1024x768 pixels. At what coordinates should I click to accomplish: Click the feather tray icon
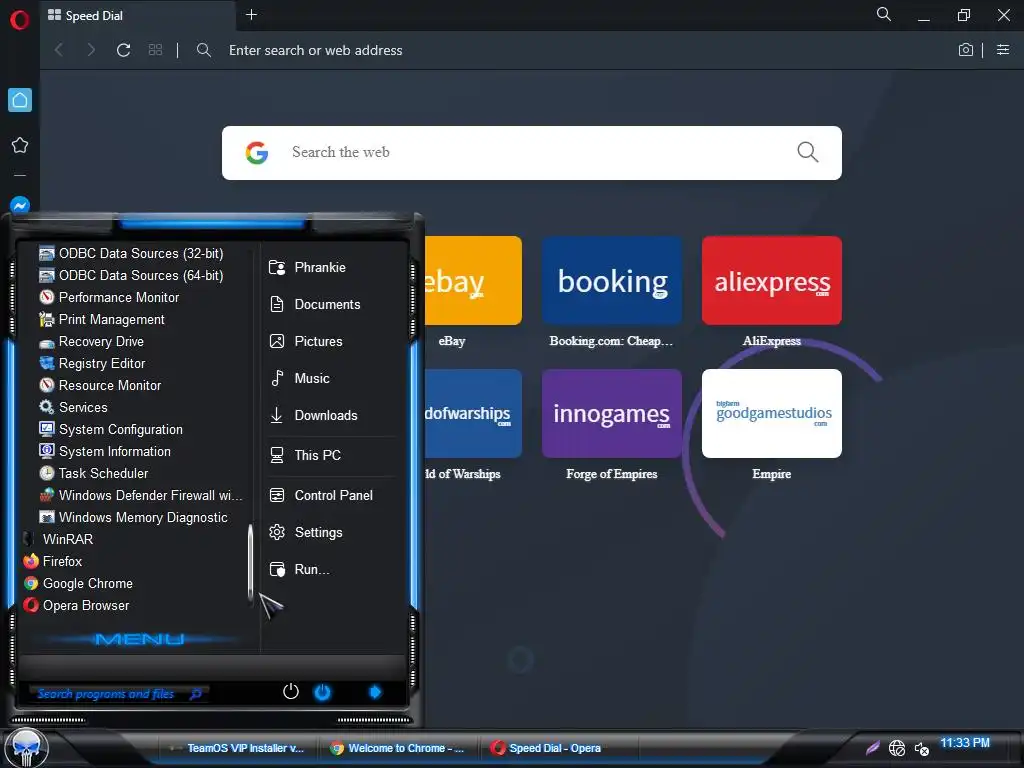(873, 748)
